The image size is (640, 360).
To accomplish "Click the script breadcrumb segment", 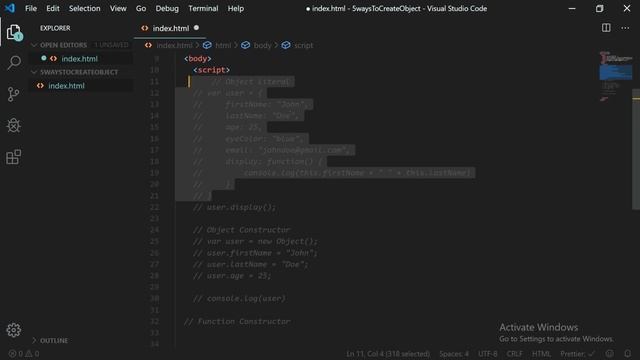I will click(304, 45).
